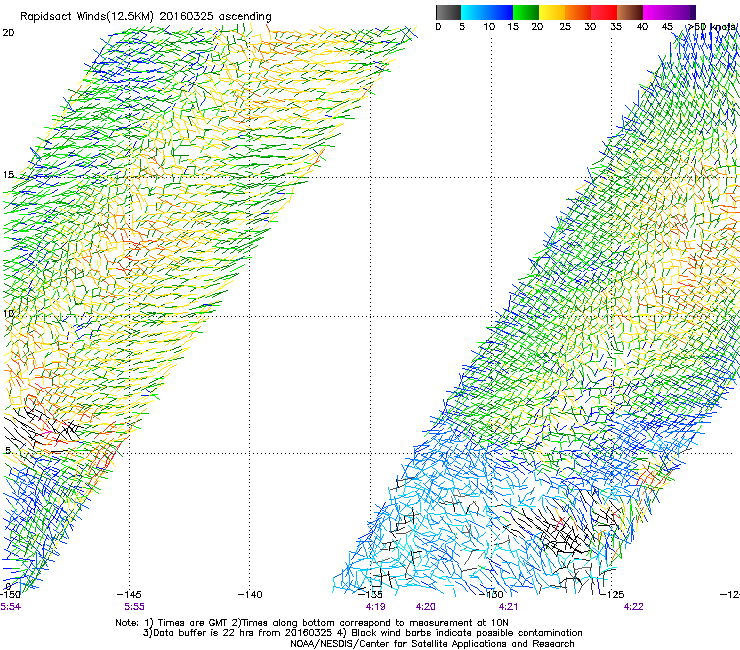Click the longitude label '-150'
The image size is (740, 650).
[x=10, y=594]
